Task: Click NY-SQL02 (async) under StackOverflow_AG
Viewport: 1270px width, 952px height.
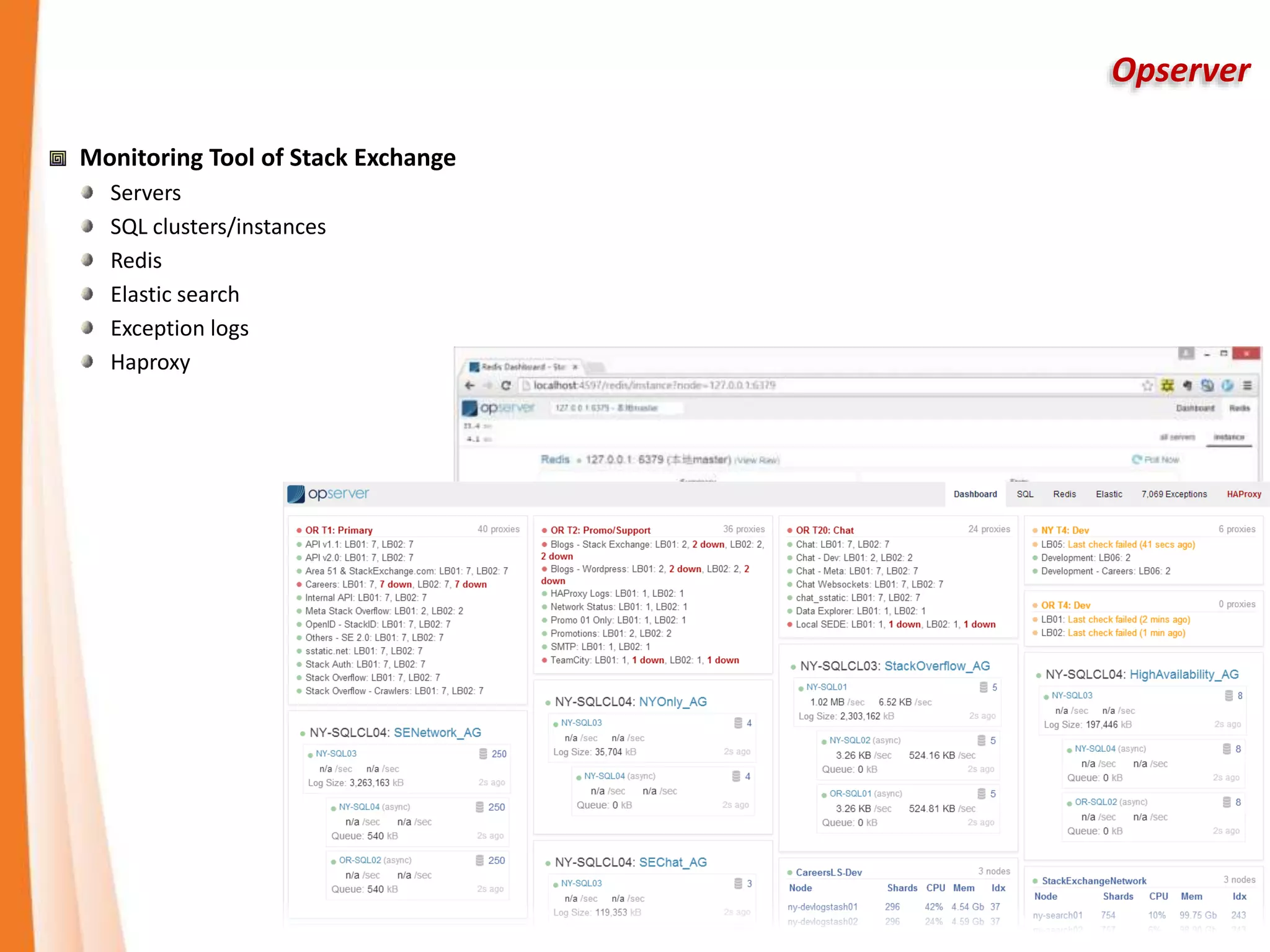Action: [865, 740]
